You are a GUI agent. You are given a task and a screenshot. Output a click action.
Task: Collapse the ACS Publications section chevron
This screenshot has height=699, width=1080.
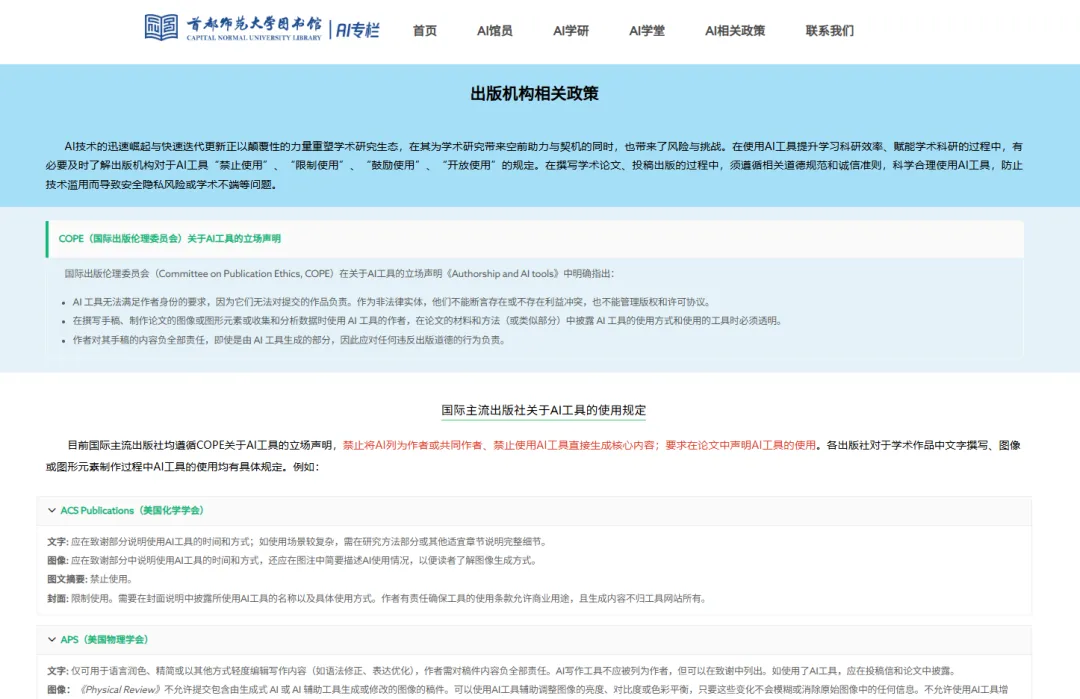click(x=52, y=510)
